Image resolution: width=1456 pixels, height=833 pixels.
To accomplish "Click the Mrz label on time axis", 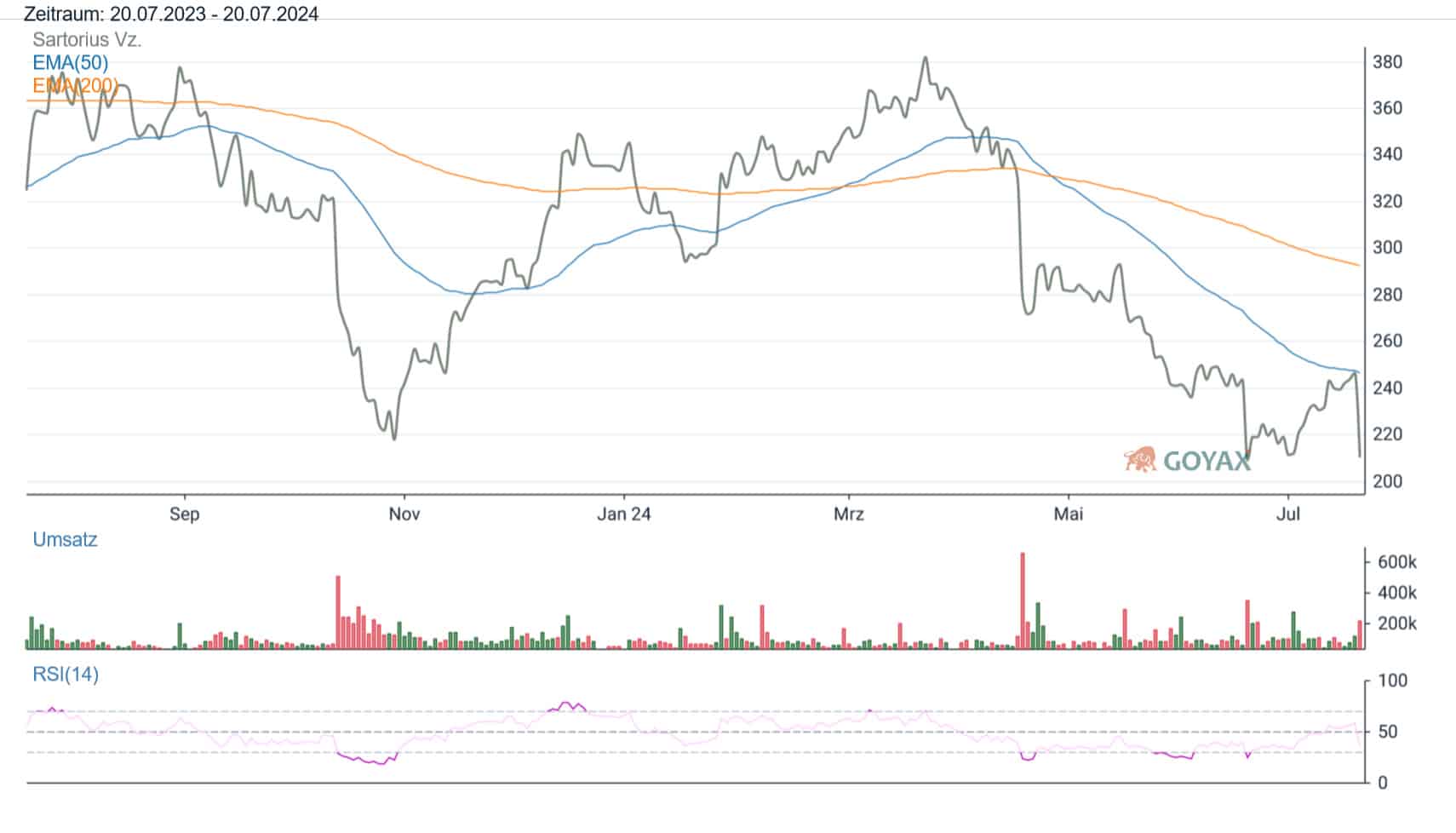I will pos(849,514).
